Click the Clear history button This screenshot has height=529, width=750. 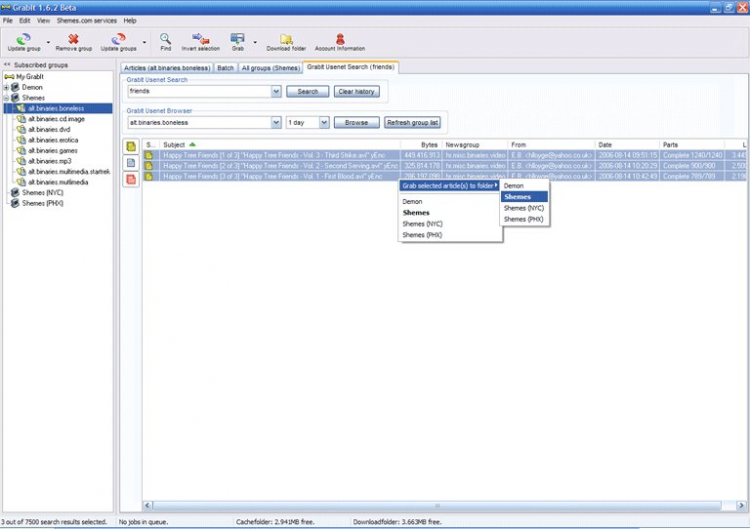[x=356, y=91]
